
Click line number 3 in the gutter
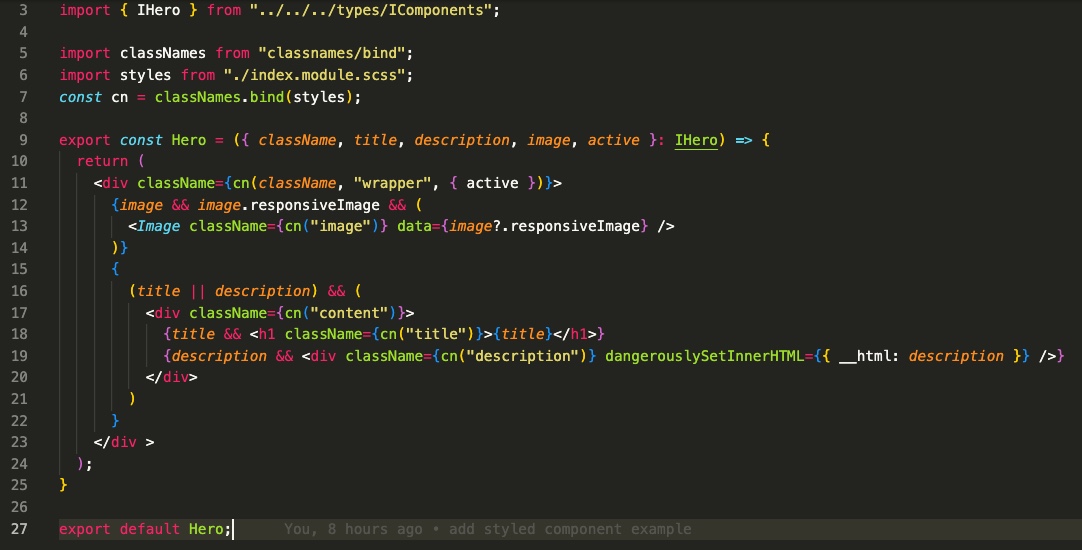pyautogui.click(x=23, y=10)
